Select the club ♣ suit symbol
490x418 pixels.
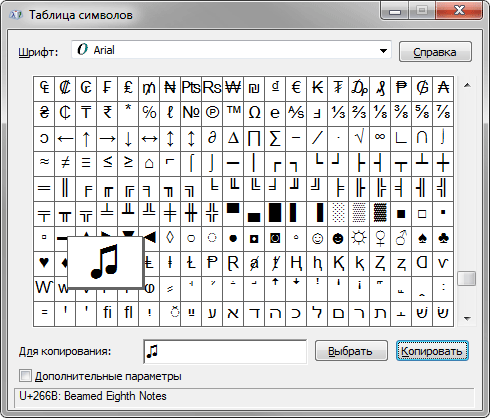(x=443, y=239)
